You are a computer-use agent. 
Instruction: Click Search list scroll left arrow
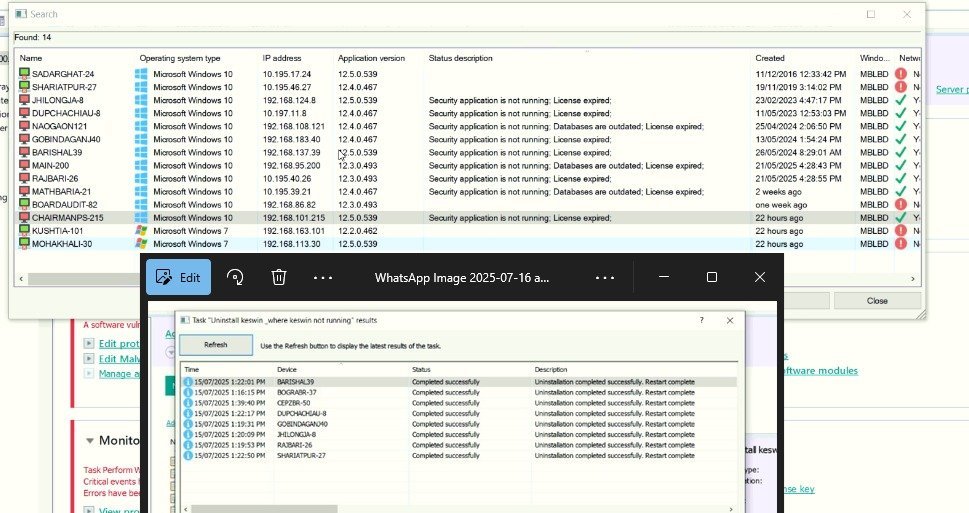click(21, 279)
